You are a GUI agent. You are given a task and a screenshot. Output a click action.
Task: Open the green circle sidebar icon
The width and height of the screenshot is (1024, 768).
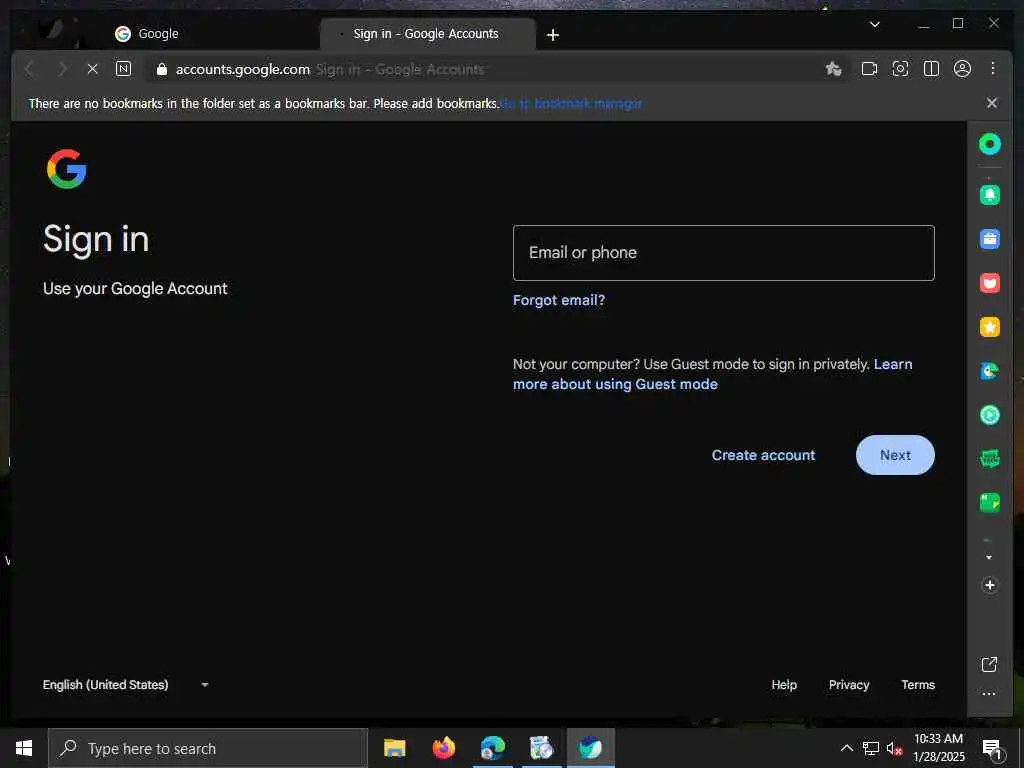point(989,144)
